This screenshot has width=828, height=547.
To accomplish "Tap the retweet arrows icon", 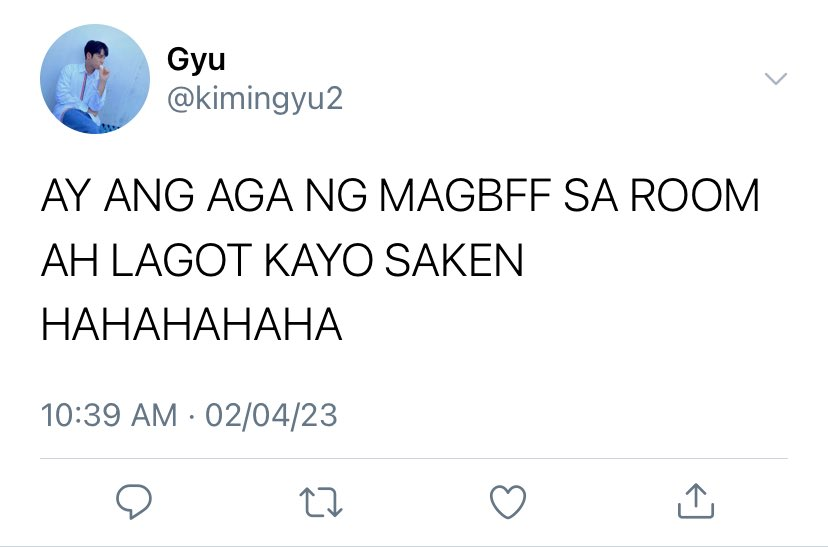I will (x=321, y=502).
